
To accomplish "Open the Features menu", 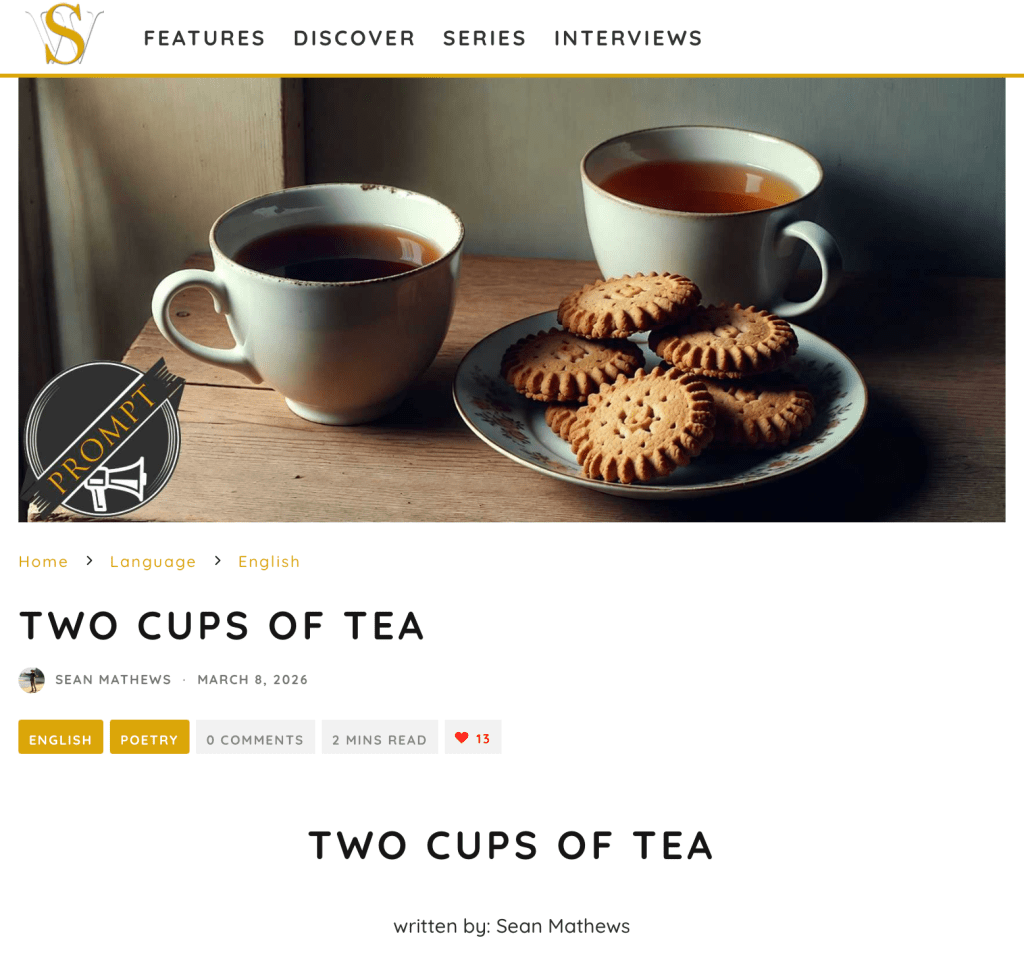I will click(x=204, y=38).
